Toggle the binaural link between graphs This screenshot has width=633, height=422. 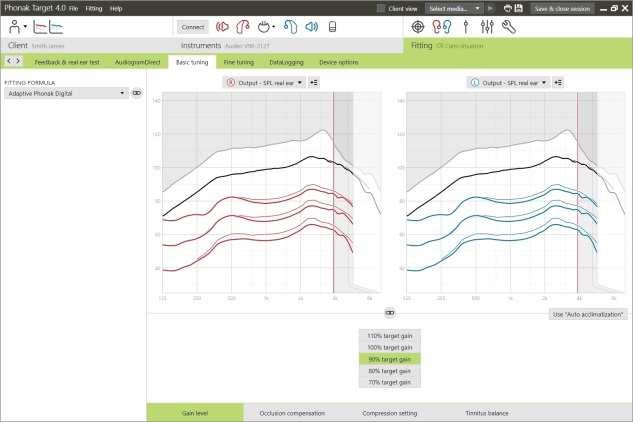click(390, 313)
